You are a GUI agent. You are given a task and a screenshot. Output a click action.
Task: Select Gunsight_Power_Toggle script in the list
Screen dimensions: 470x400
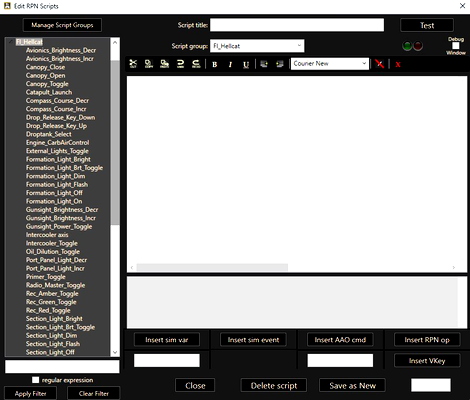pyautogui.click(x=59, y=227)
